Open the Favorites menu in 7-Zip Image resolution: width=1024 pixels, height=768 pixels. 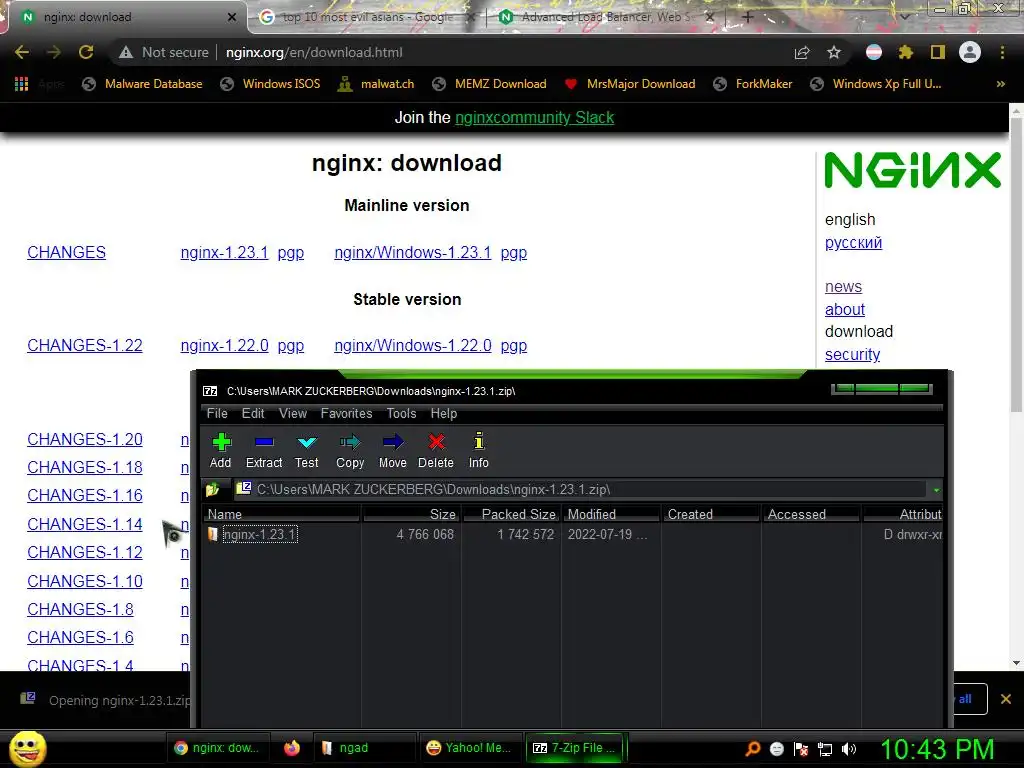tap(346, 413)
